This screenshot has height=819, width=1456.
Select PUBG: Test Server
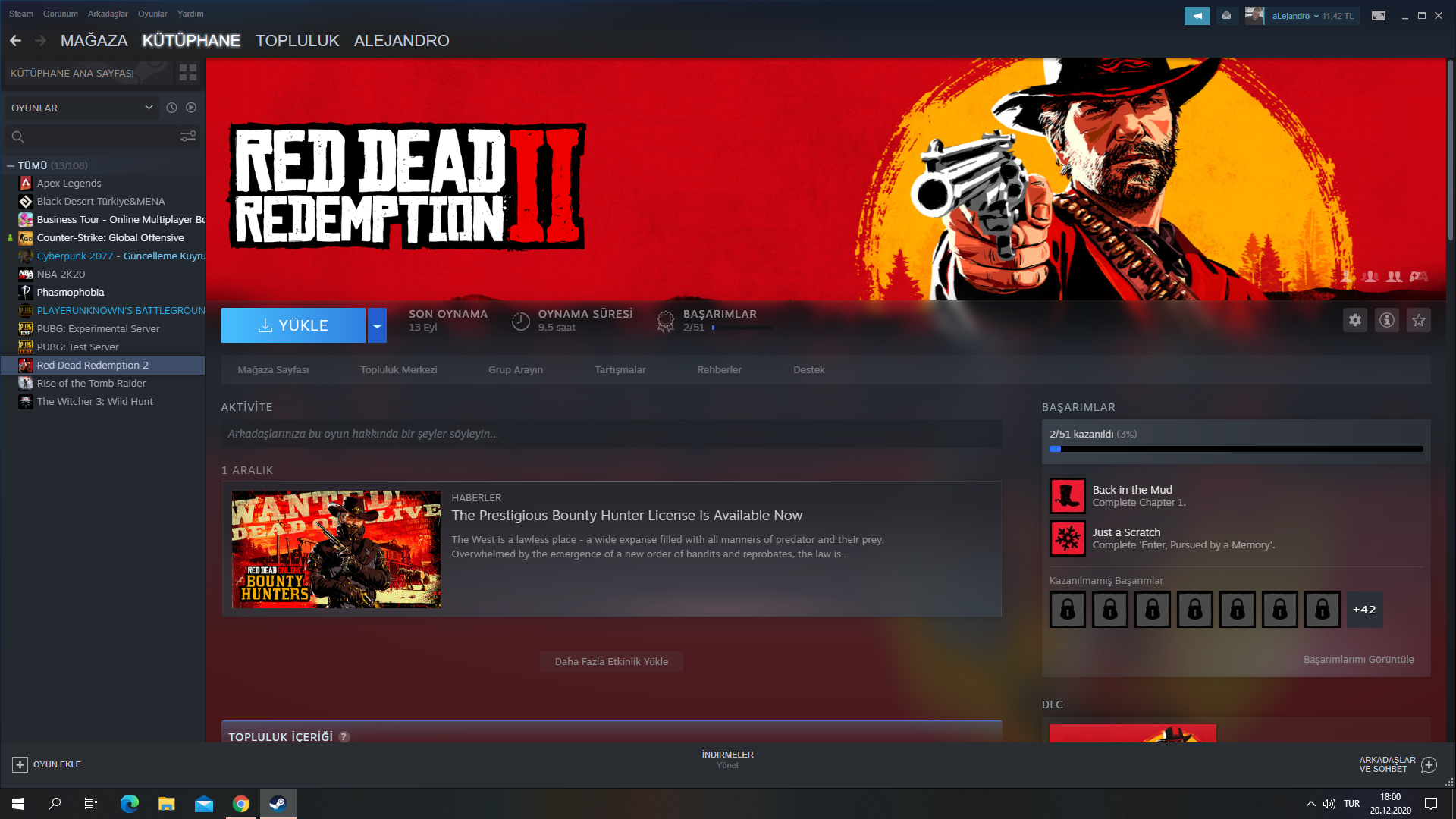click(103, 347)
